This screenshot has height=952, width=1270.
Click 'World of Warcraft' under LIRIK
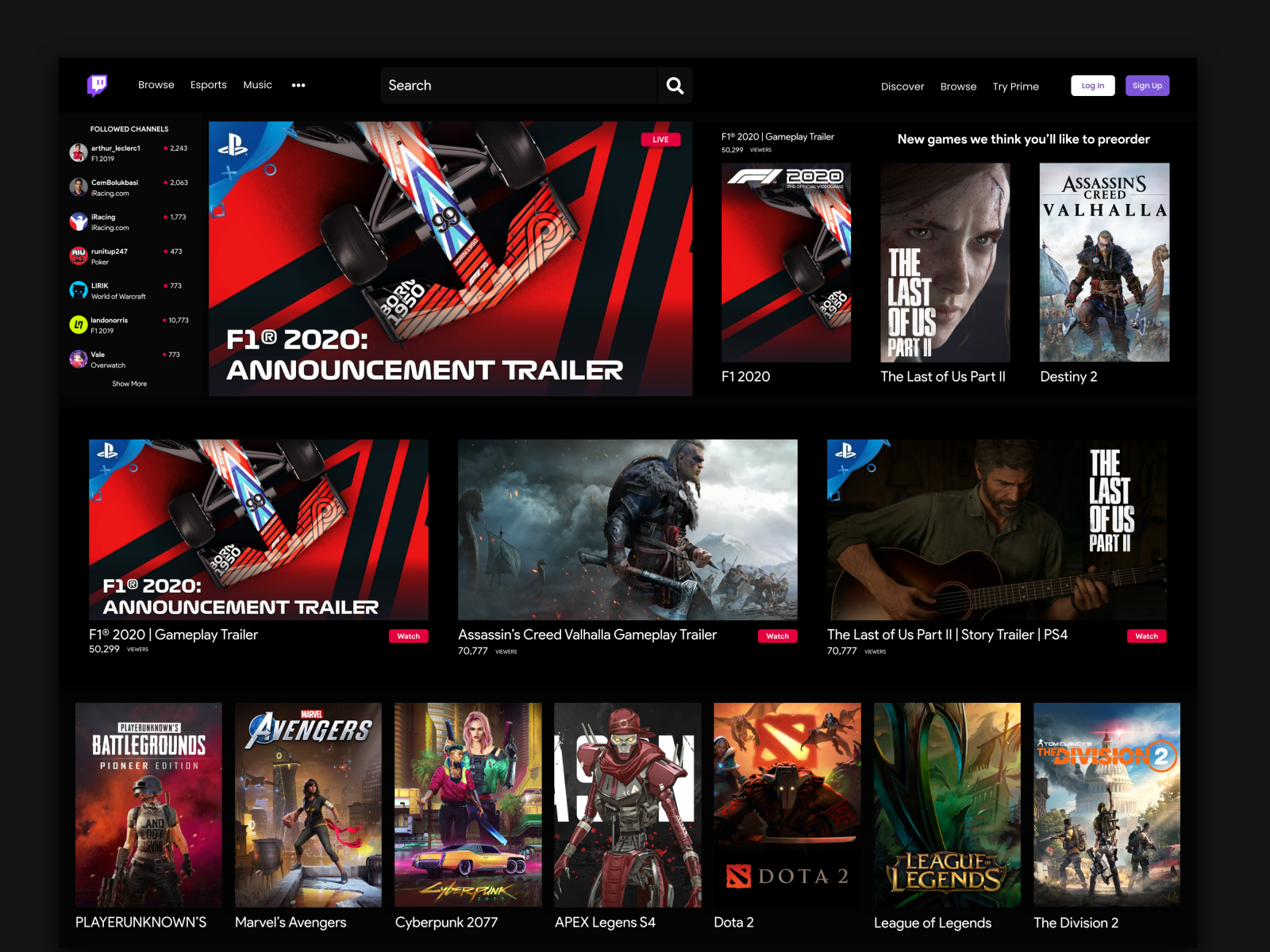(118, 297)
